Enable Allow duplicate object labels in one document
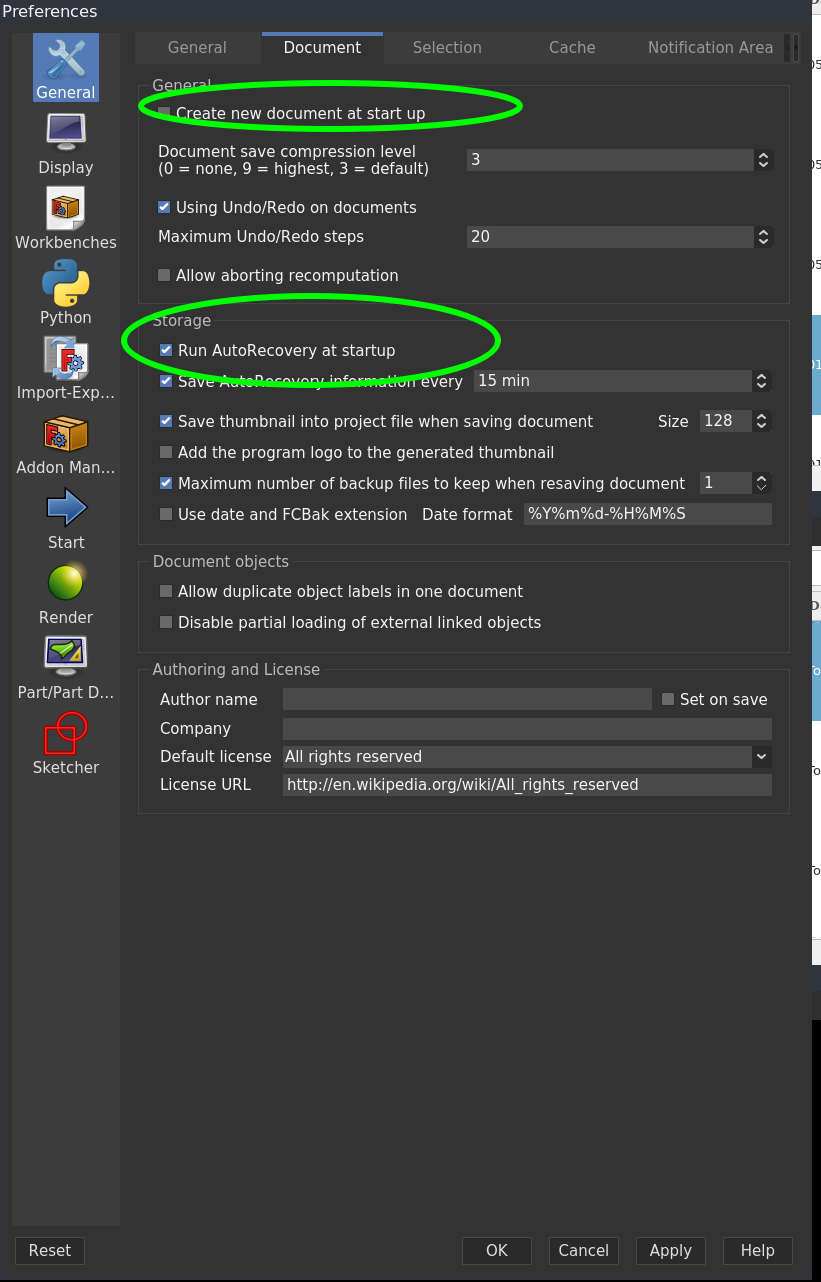This screenshot has height=1282, width=821. point(165,591)
